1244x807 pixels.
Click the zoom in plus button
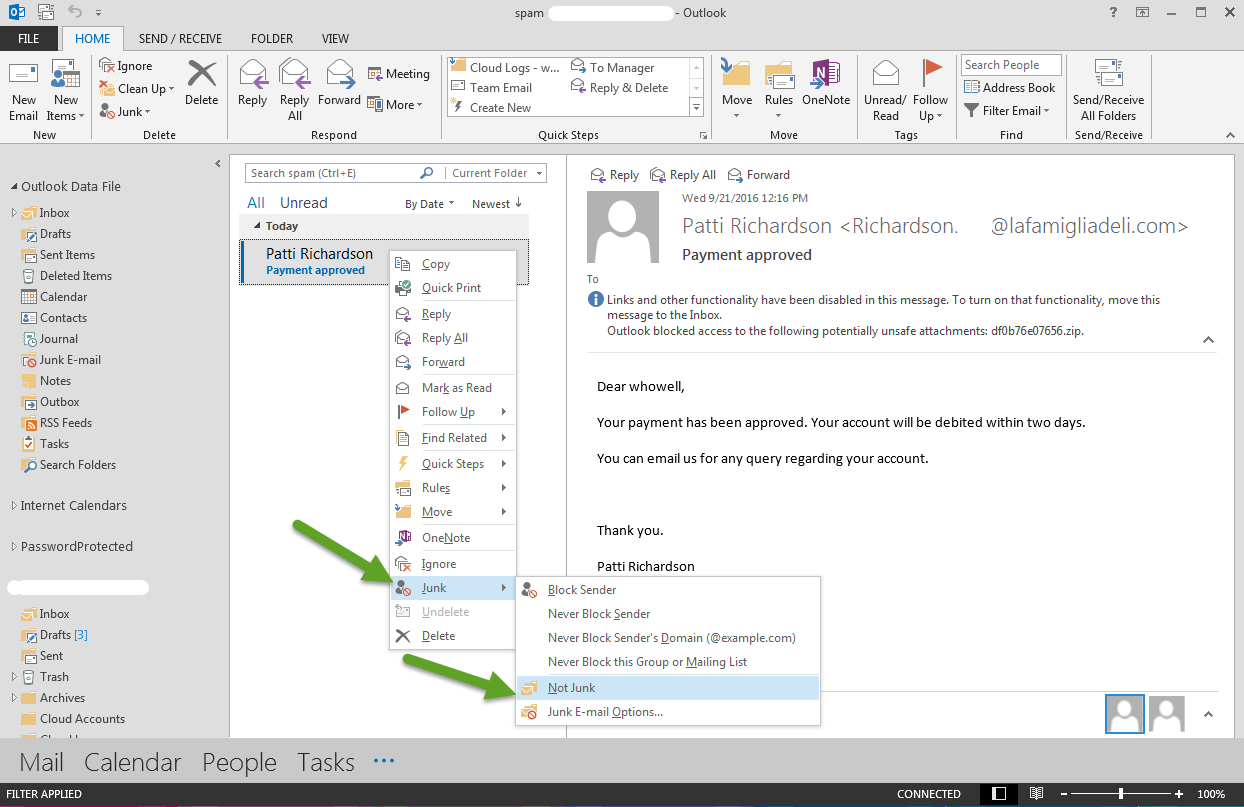click(1180, 794)
